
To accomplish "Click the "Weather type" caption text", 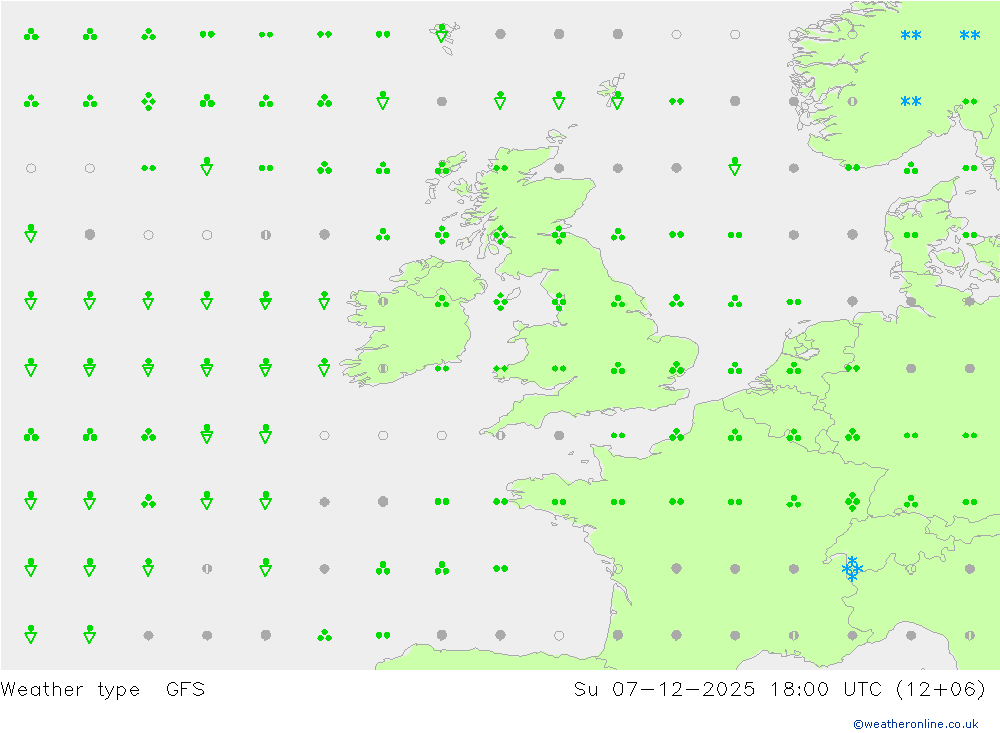I will (70, 690).
